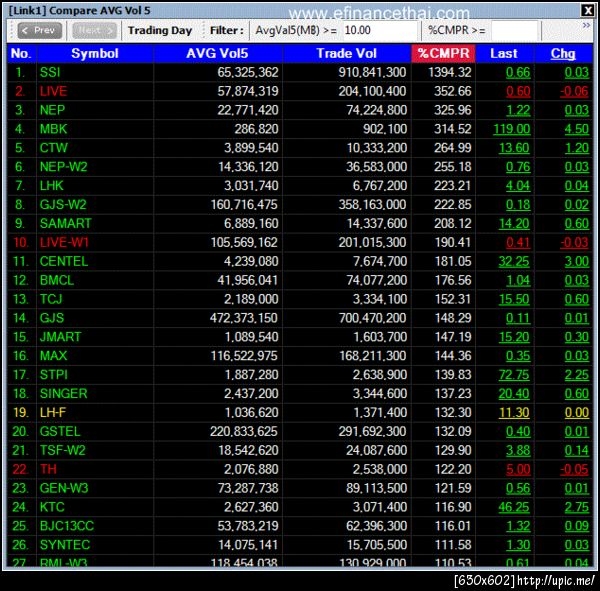Select the BJC13CC symbol

(x=67, y=526)
